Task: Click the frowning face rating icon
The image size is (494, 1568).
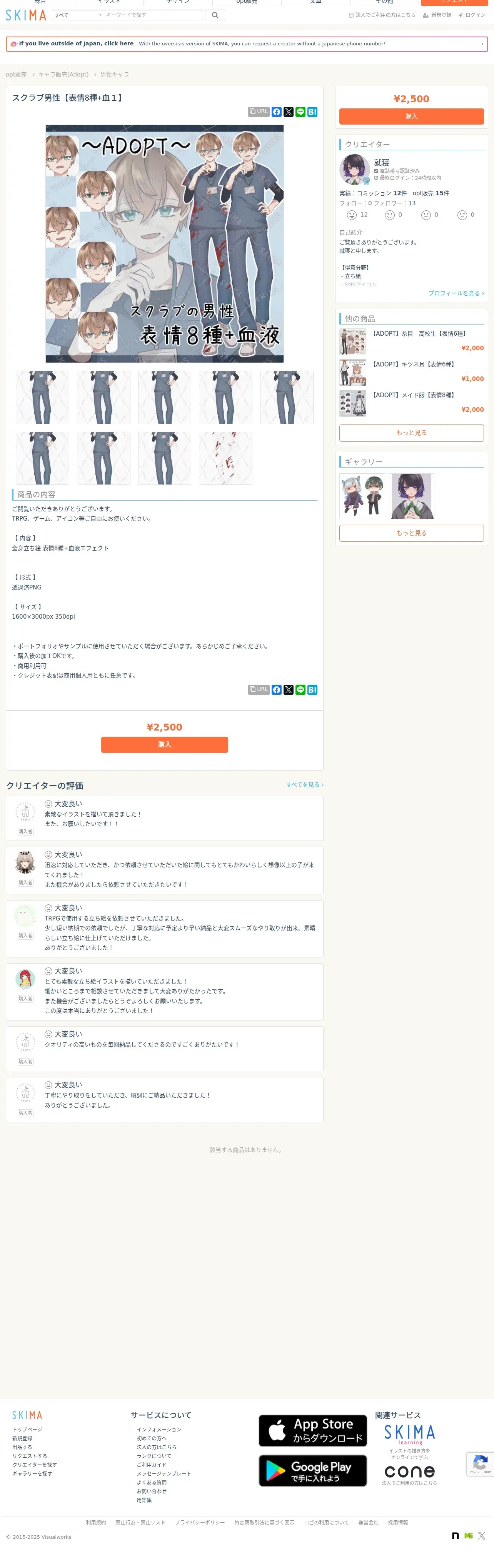Action: pyautogui.click(x=462, y=215)
